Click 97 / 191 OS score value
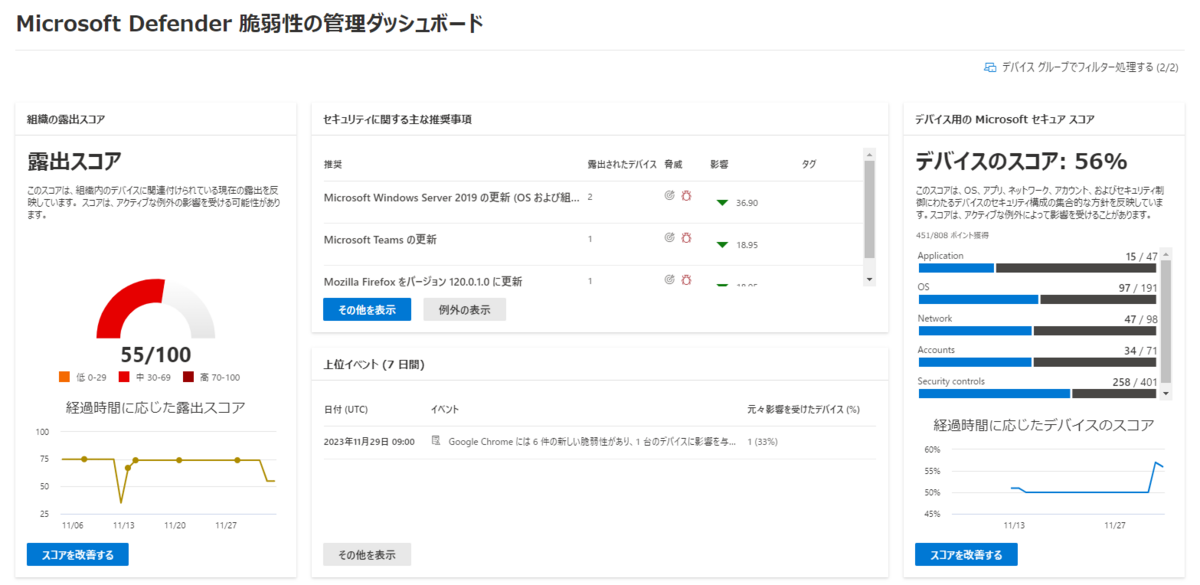1200x585 pixels. 1138,287
